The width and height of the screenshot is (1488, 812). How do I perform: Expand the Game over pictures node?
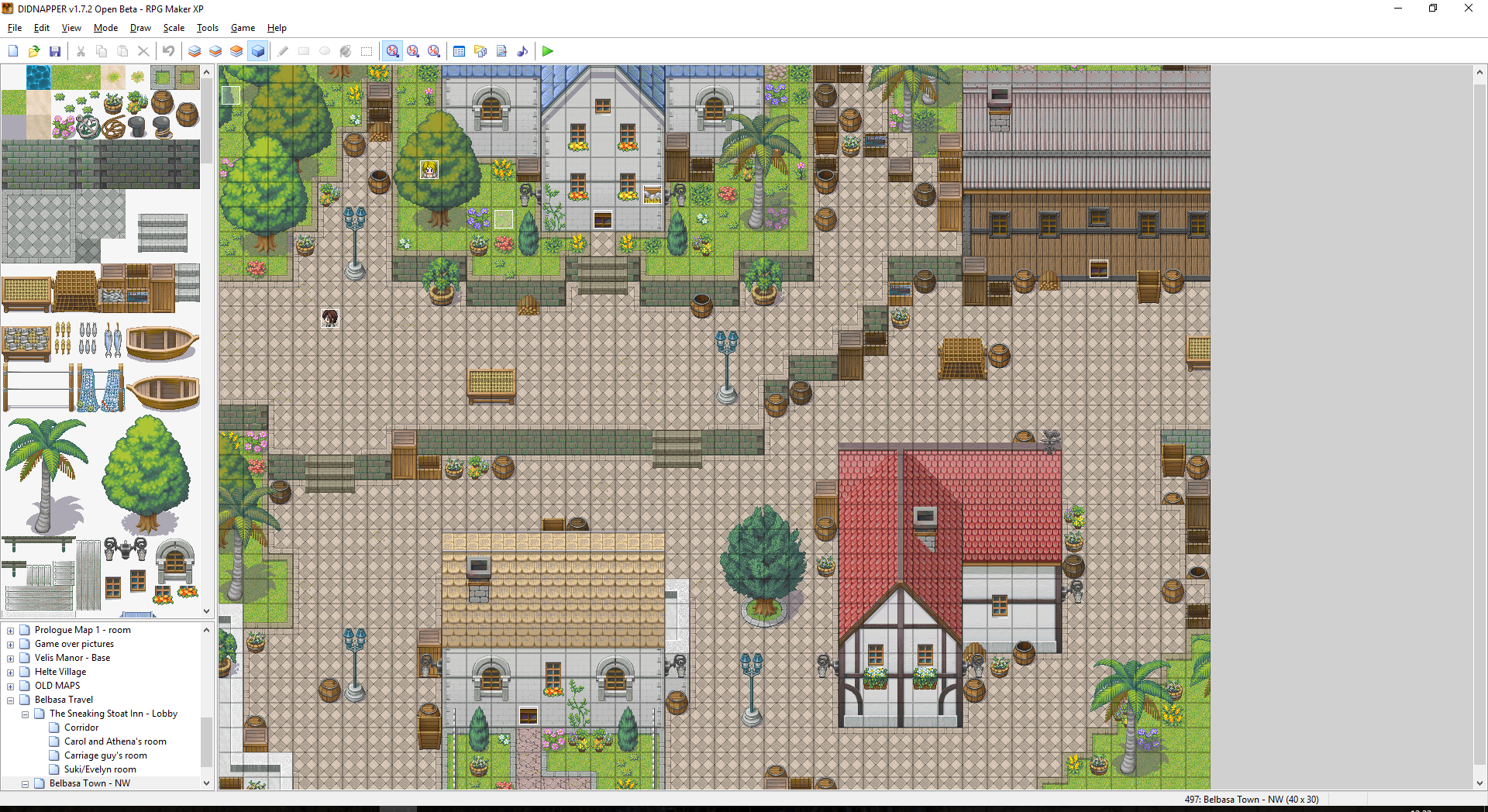point(11,645)
